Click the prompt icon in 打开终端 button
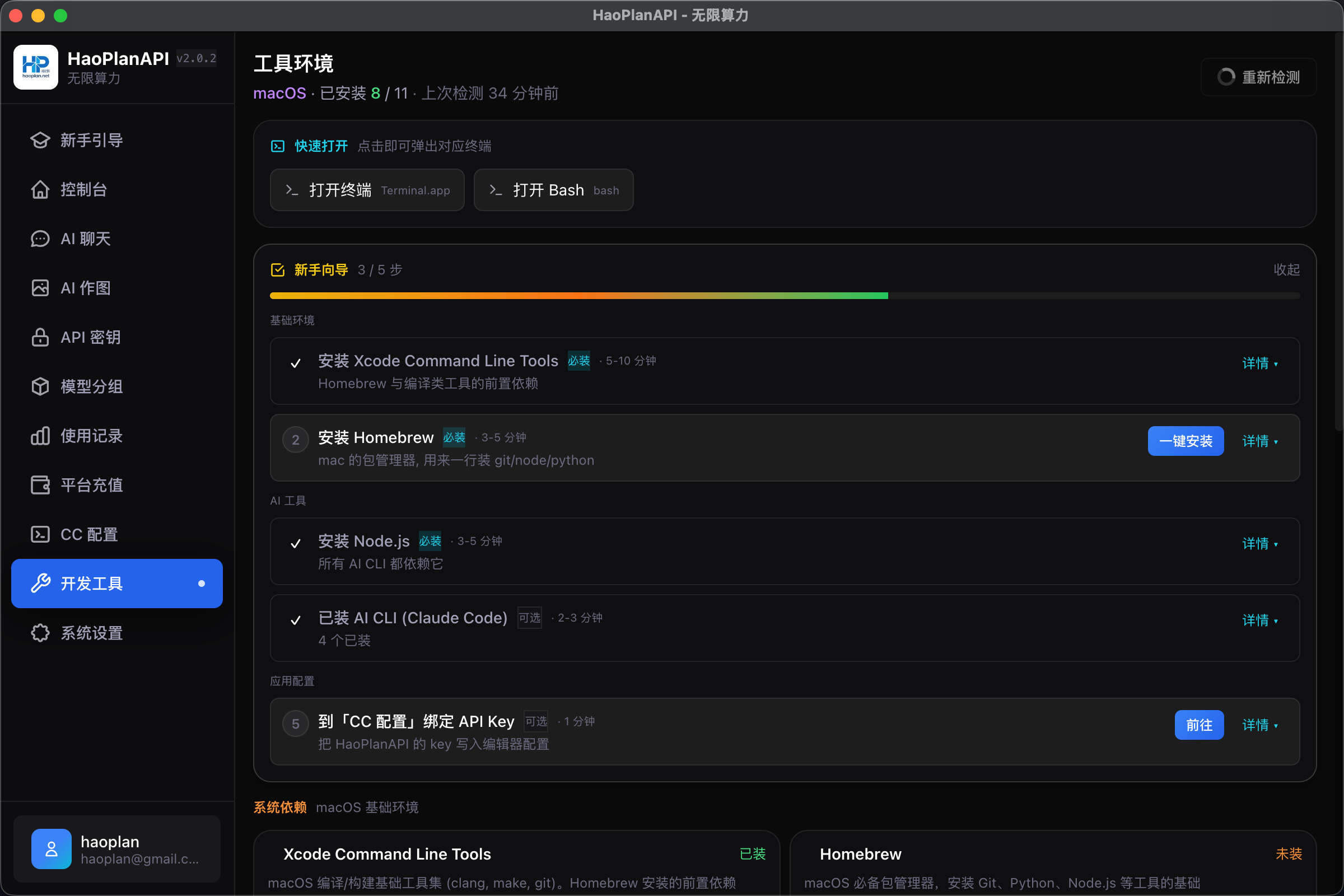This screenshot has width=1344, height=896. [292, 190]
